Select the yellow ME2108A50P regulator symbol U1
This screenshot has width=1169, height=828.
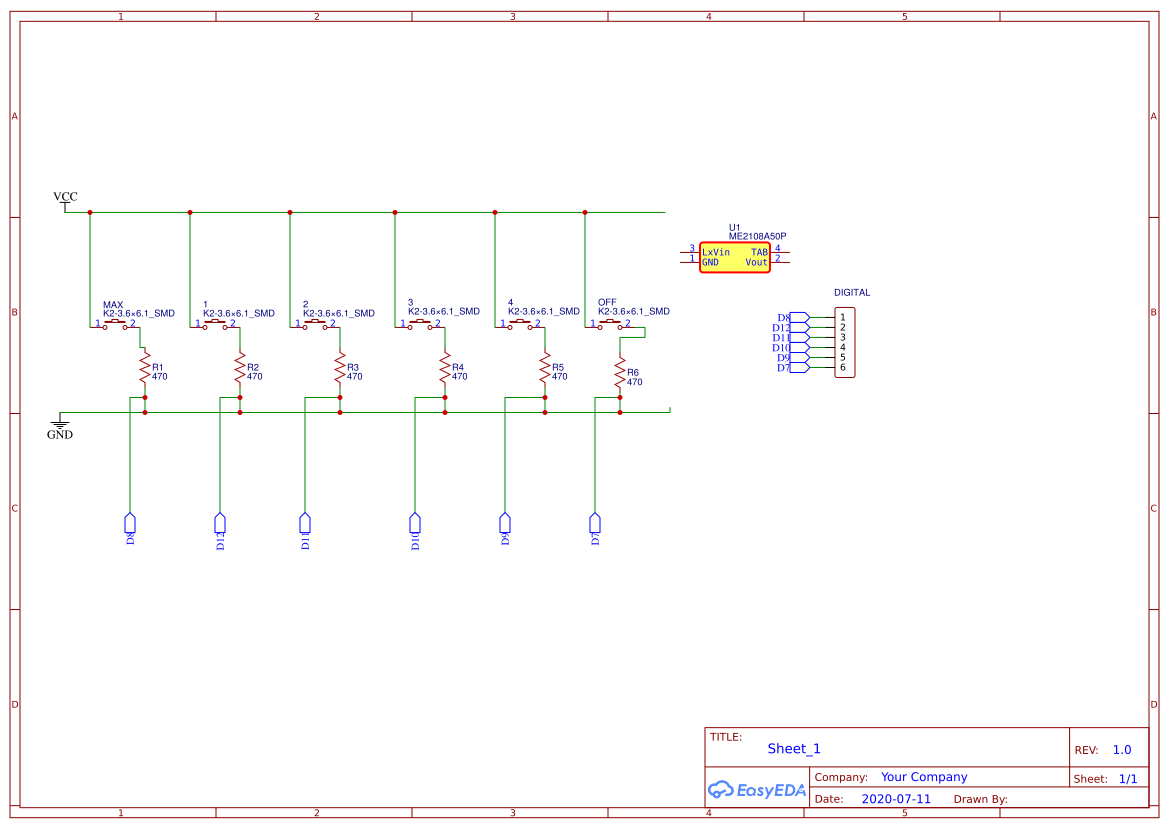(735, 257)
